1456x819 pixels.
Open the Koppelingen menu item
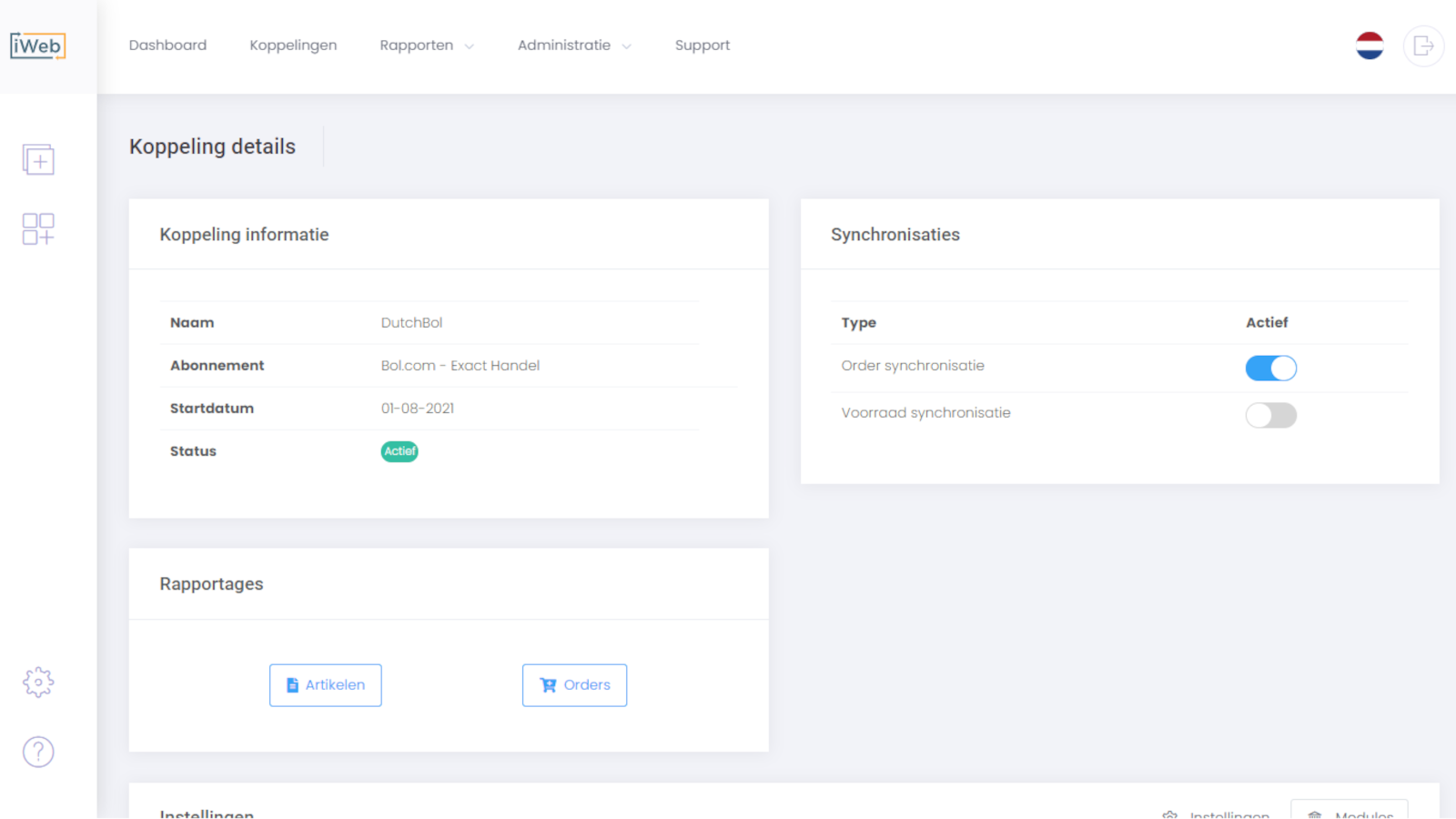coord(293,45)
